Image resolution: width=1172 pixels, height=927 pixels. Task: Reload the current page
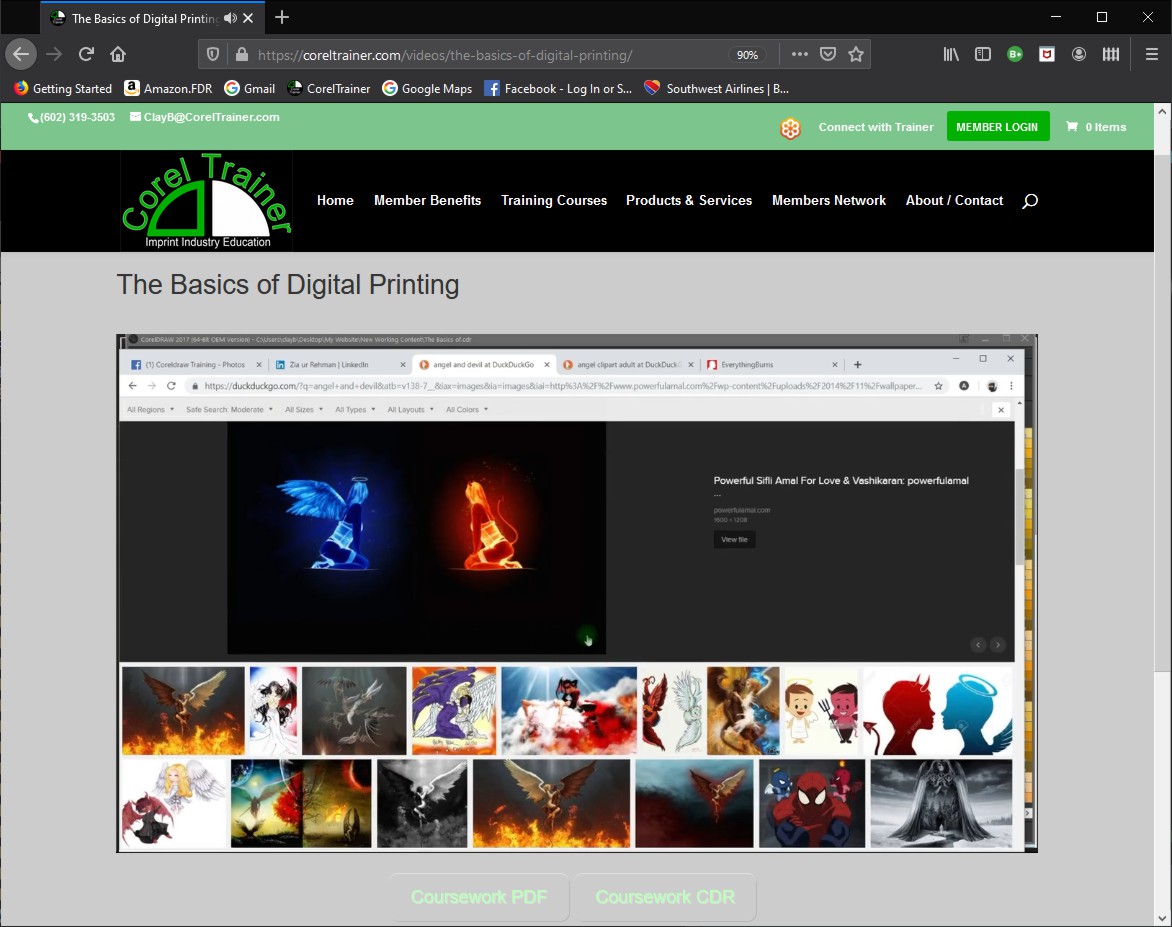pyautogui.click(x=86, y=54)
